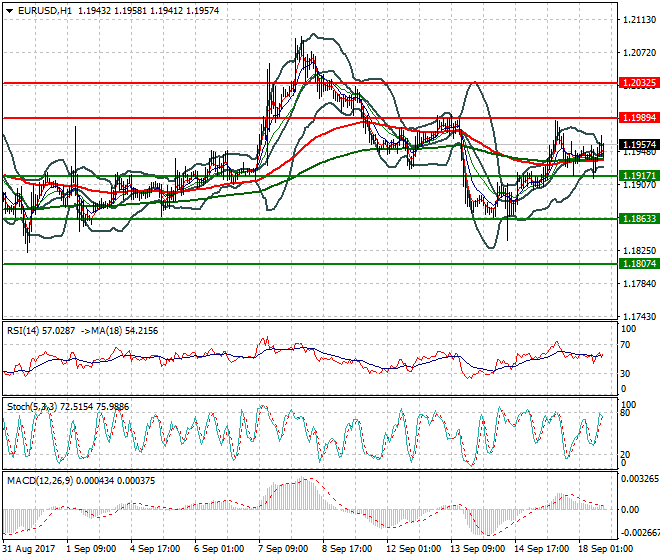This screenshot has width=660, height=560.
Task: Select the 1.18633 green support price label
Action: pos(639,219)
